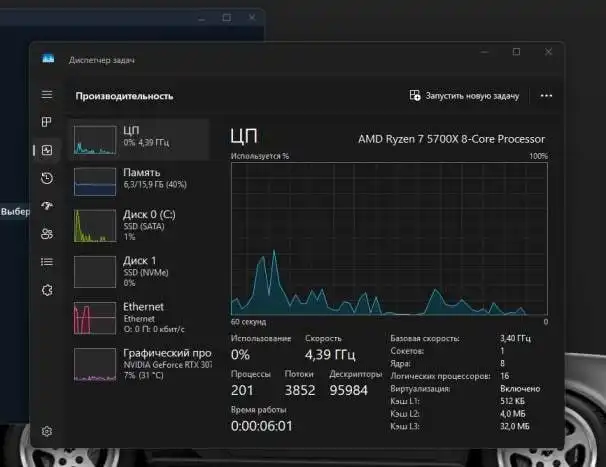Select the Память performance entry
The width and height of the screenshot is (606, 467).
141,182
